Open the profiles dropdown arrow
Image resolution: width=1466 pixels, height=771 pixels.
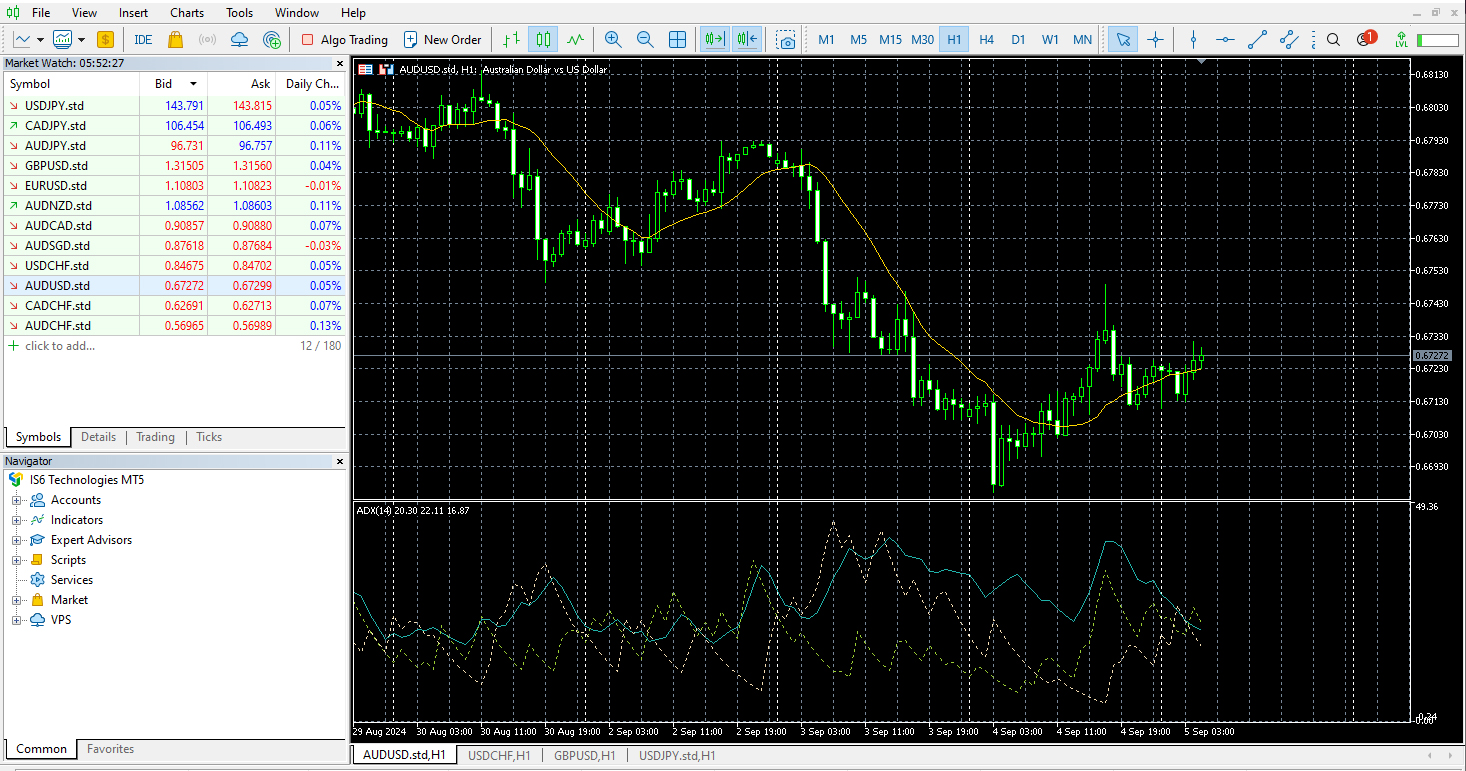tap(82, 40)
